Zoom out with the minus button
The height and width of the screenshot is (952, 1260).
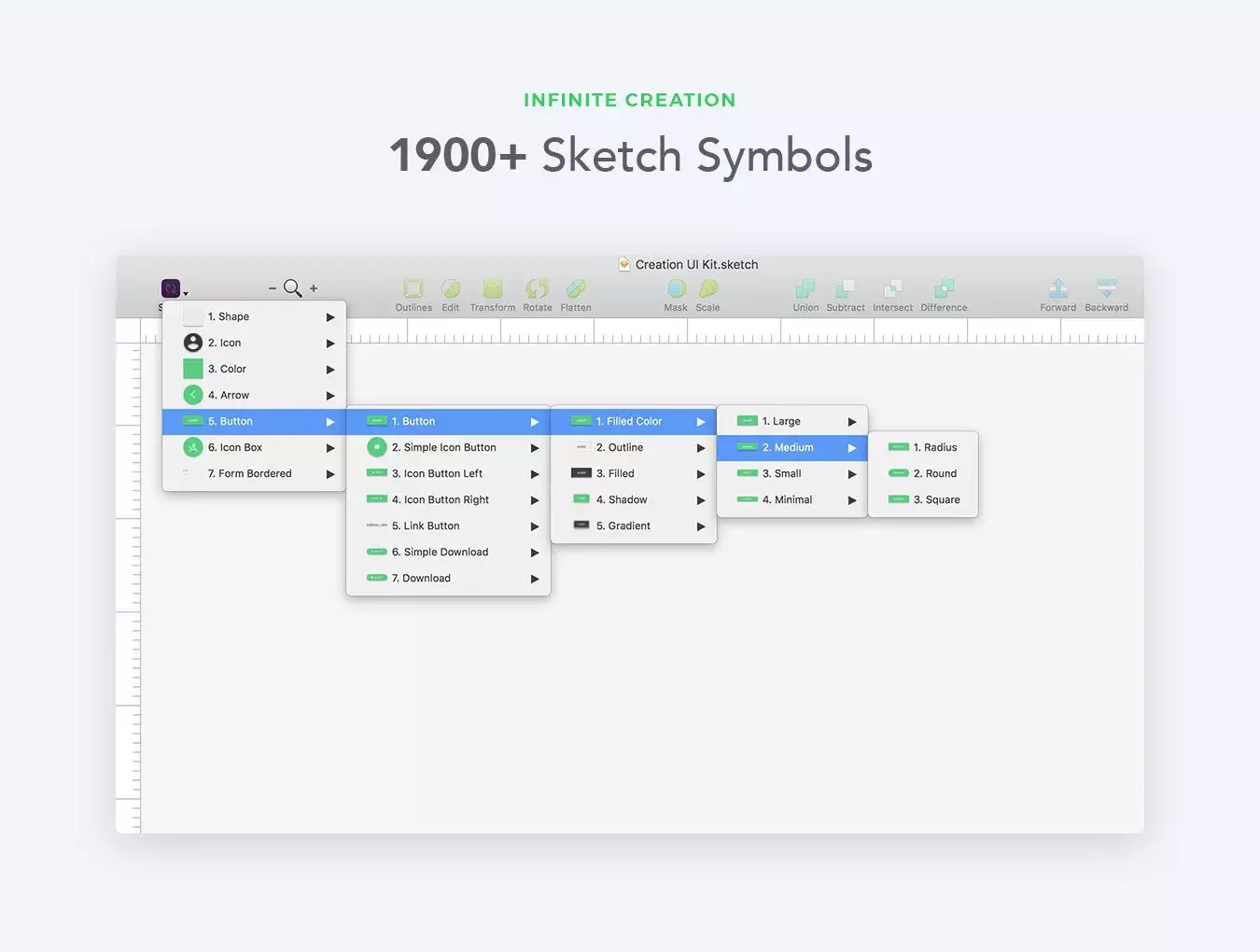tap(273, 288)
